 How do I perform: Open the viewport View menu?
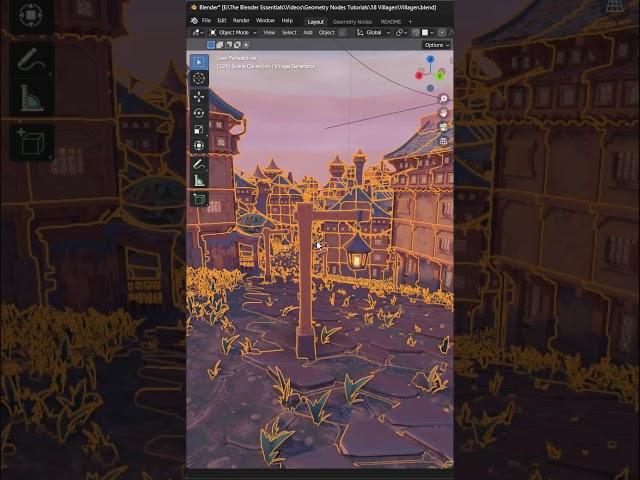[x=269, y=33]
